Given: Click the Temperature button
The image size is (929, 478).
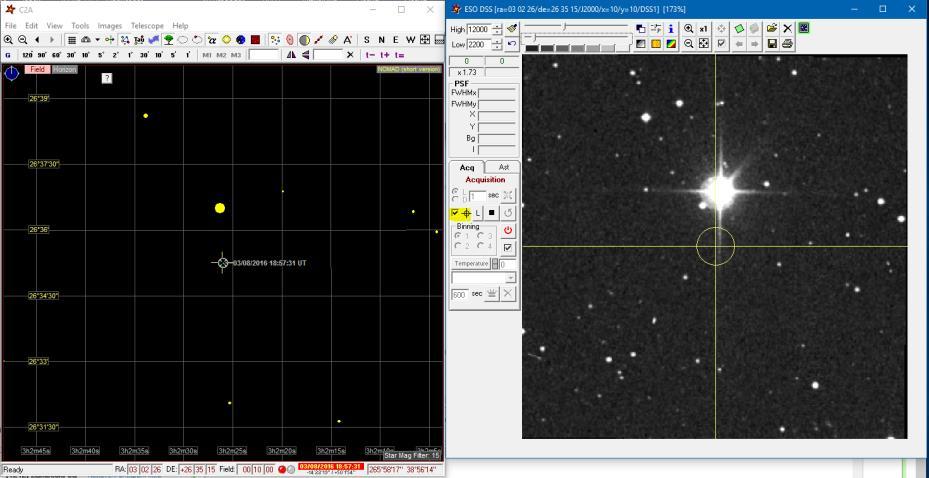Looking at the screenshot, I should [x=472, y=264].
